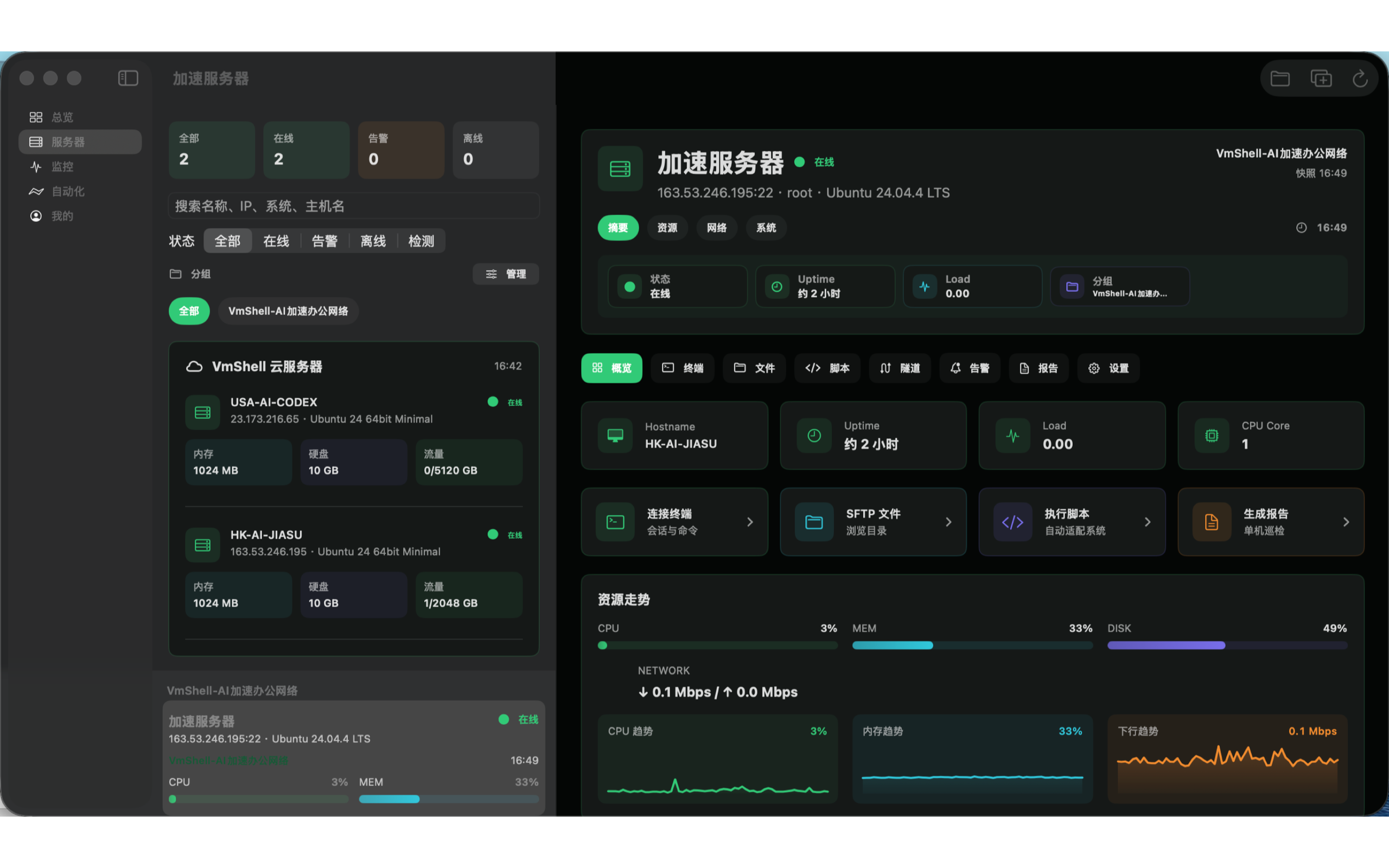Open the 概览 overview tab
Viewport: 1389px width, 868px height.
pos(612,368)
